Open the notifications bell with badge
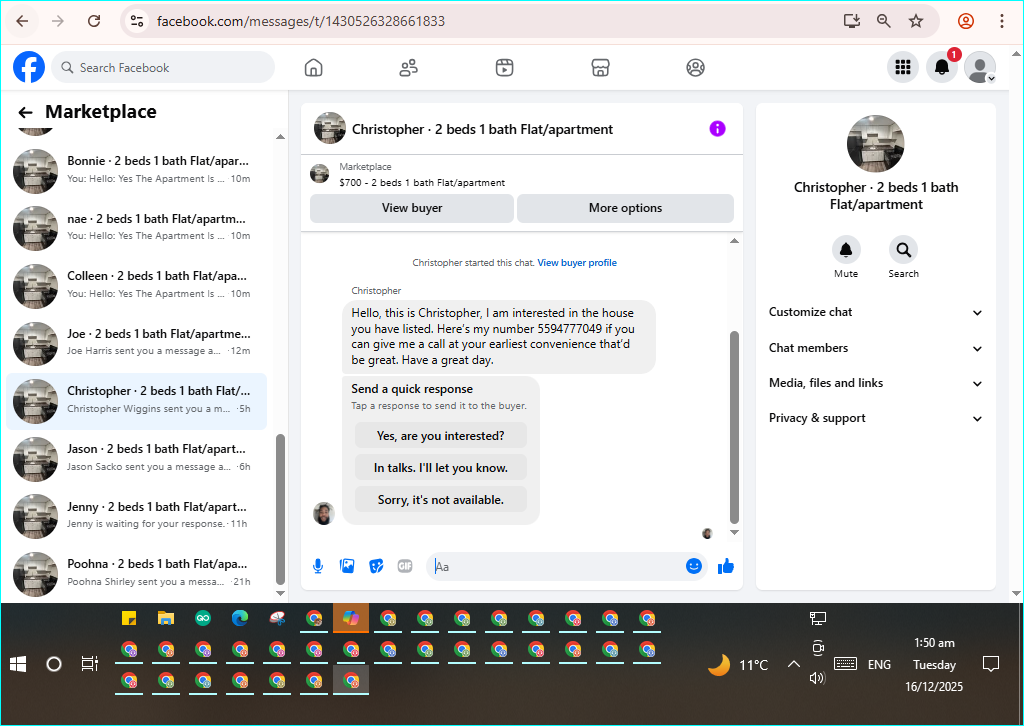Image resolution: width=1024 pixels, height=726 pixels. point(942,67)
